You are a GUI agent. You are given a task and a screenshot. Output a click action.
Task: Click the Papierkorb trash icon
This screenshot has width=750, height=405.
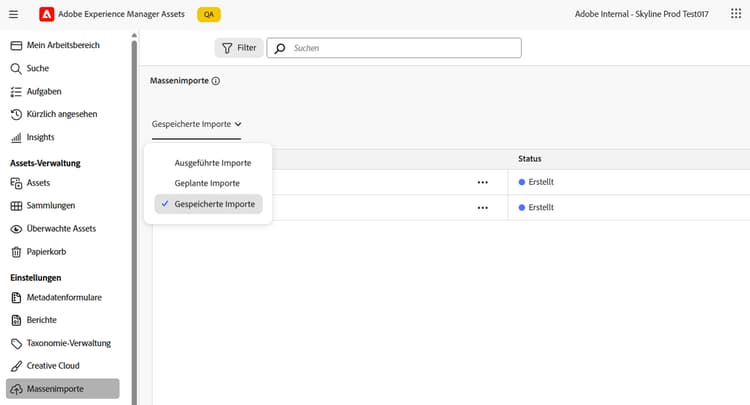(16, 252)
